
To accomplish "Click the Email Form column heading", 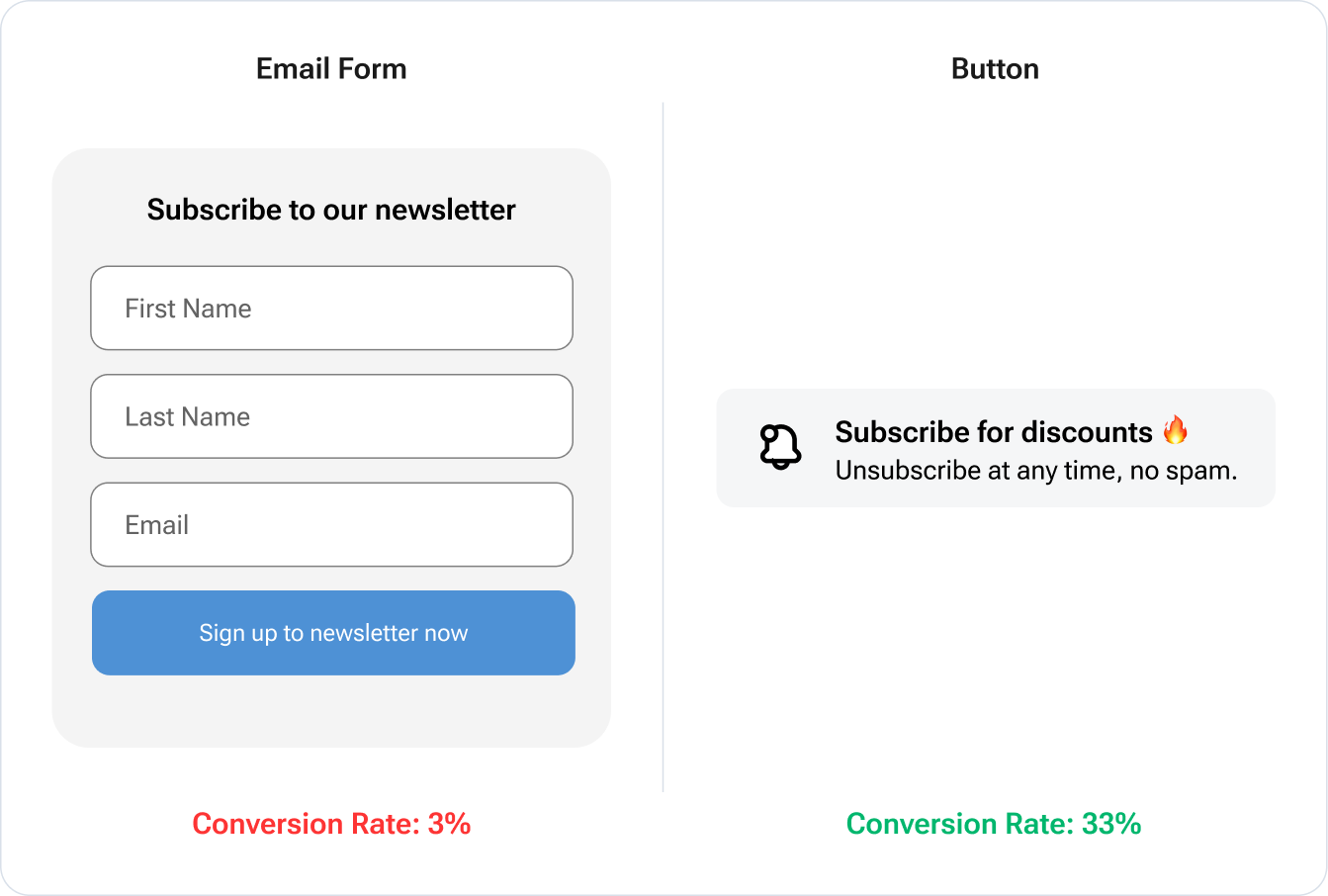I will [x=331, y=69].
